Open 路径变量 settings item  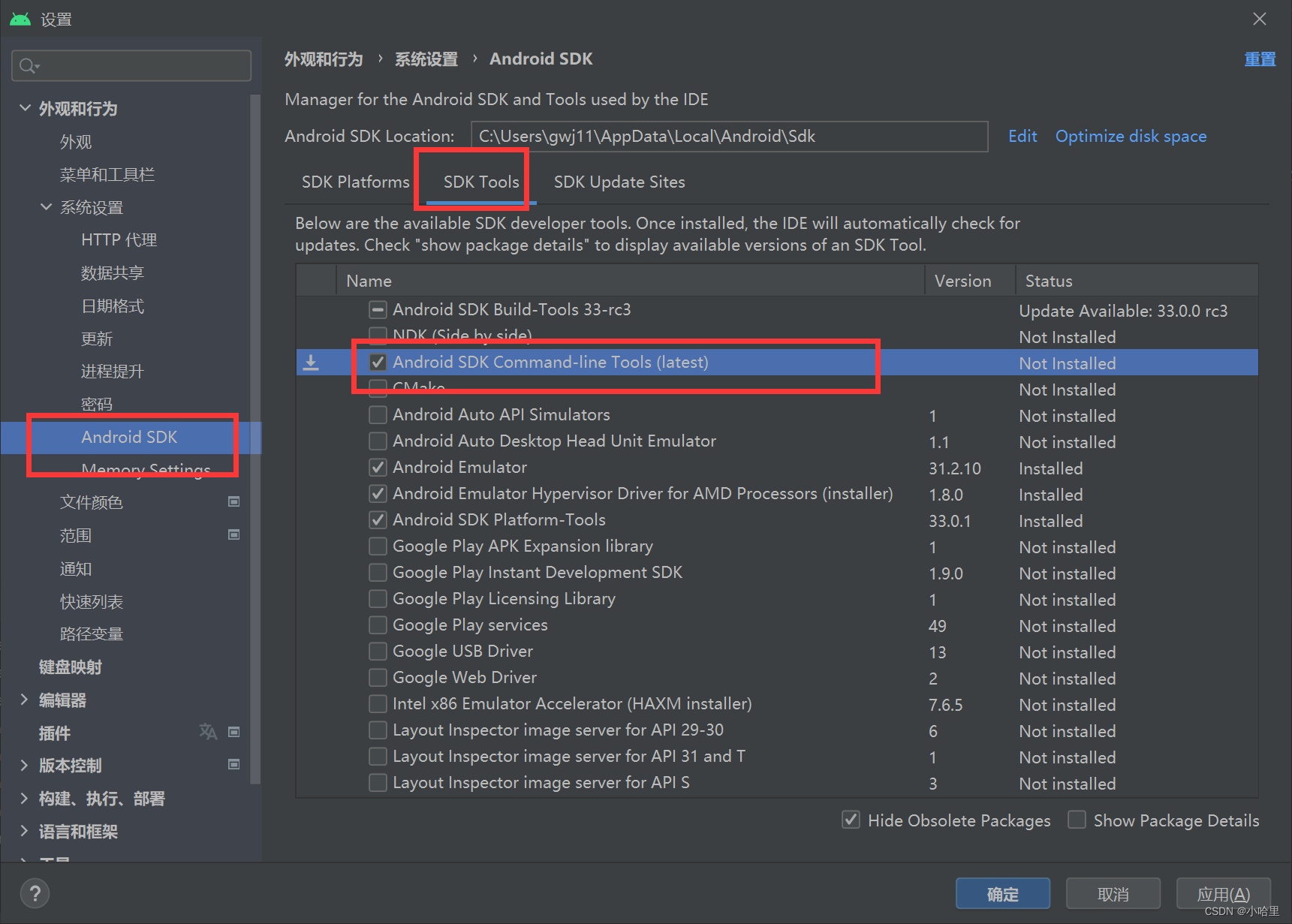[x=92, y=634]
